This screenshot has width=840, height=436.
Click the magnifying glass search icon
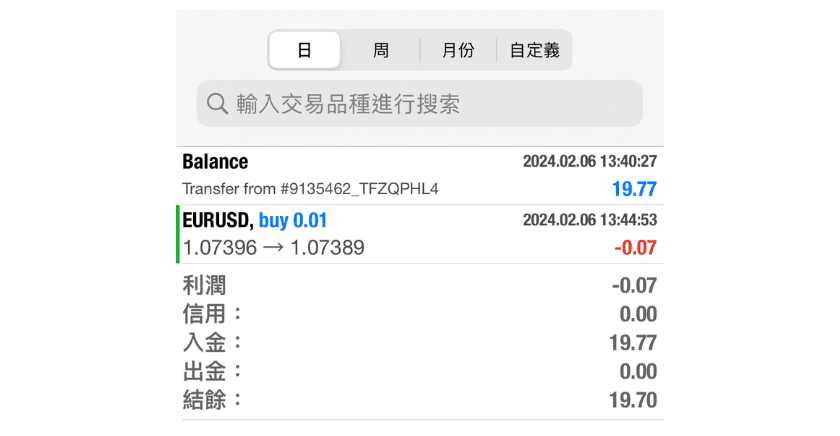click(x=217, y=104)
